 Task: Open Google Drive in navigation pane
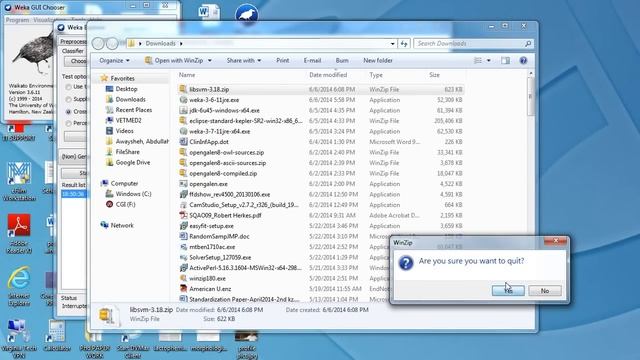(x=133, y=162)
